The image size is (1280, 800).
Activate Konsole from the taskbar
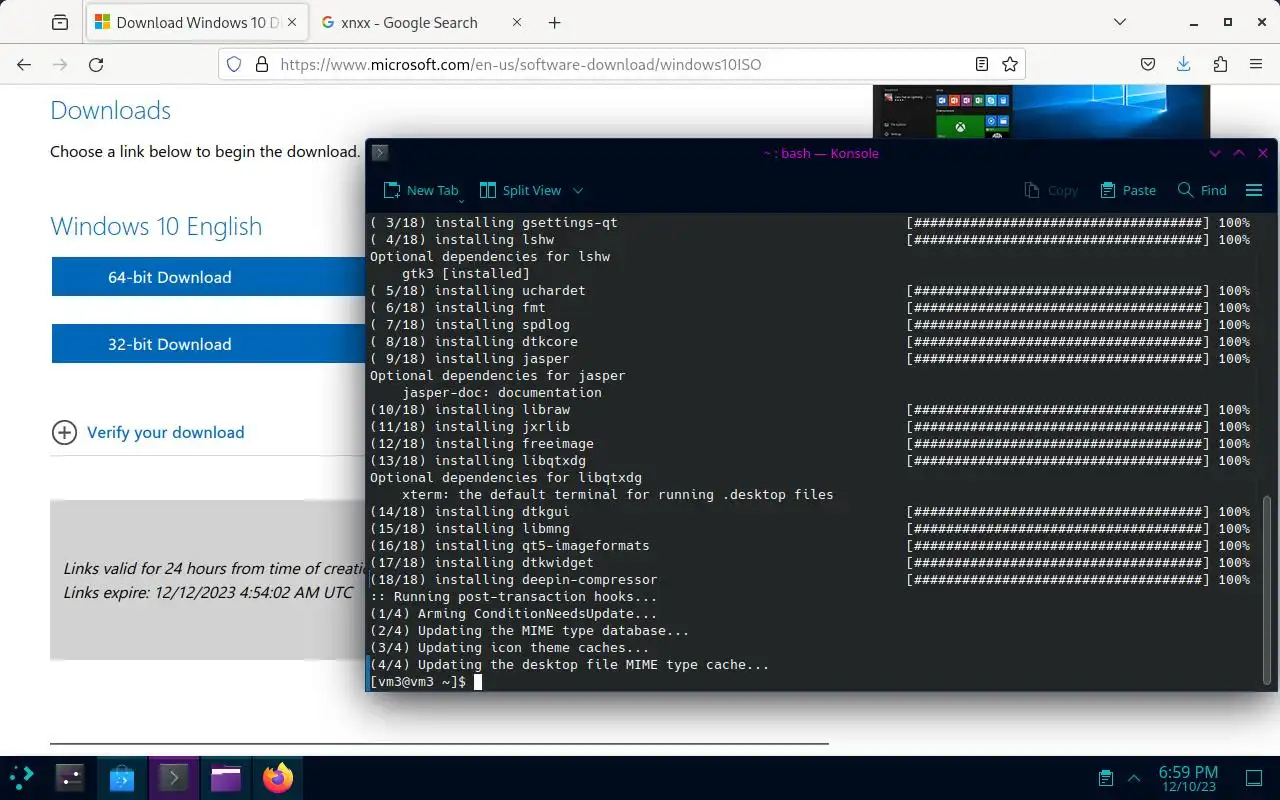174,777
